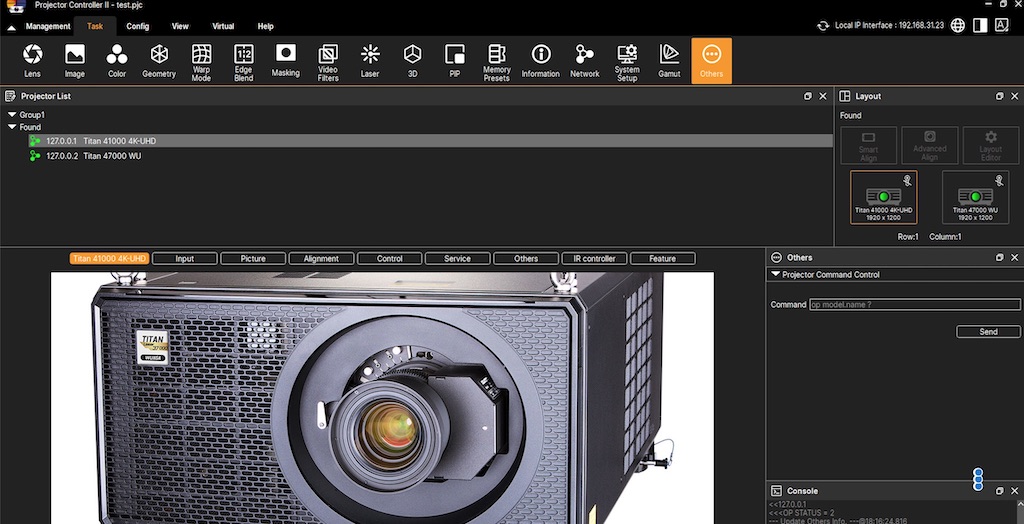The image size is (1024, 524).
Task: Undock the Projector List panel
Action: 808,96
